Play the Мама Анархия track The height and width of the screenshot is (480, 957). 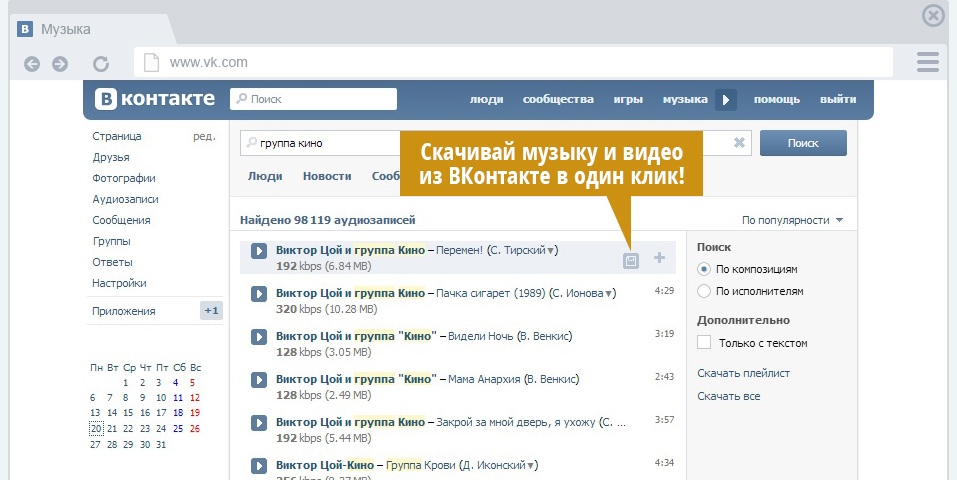(x=259, y=380)
